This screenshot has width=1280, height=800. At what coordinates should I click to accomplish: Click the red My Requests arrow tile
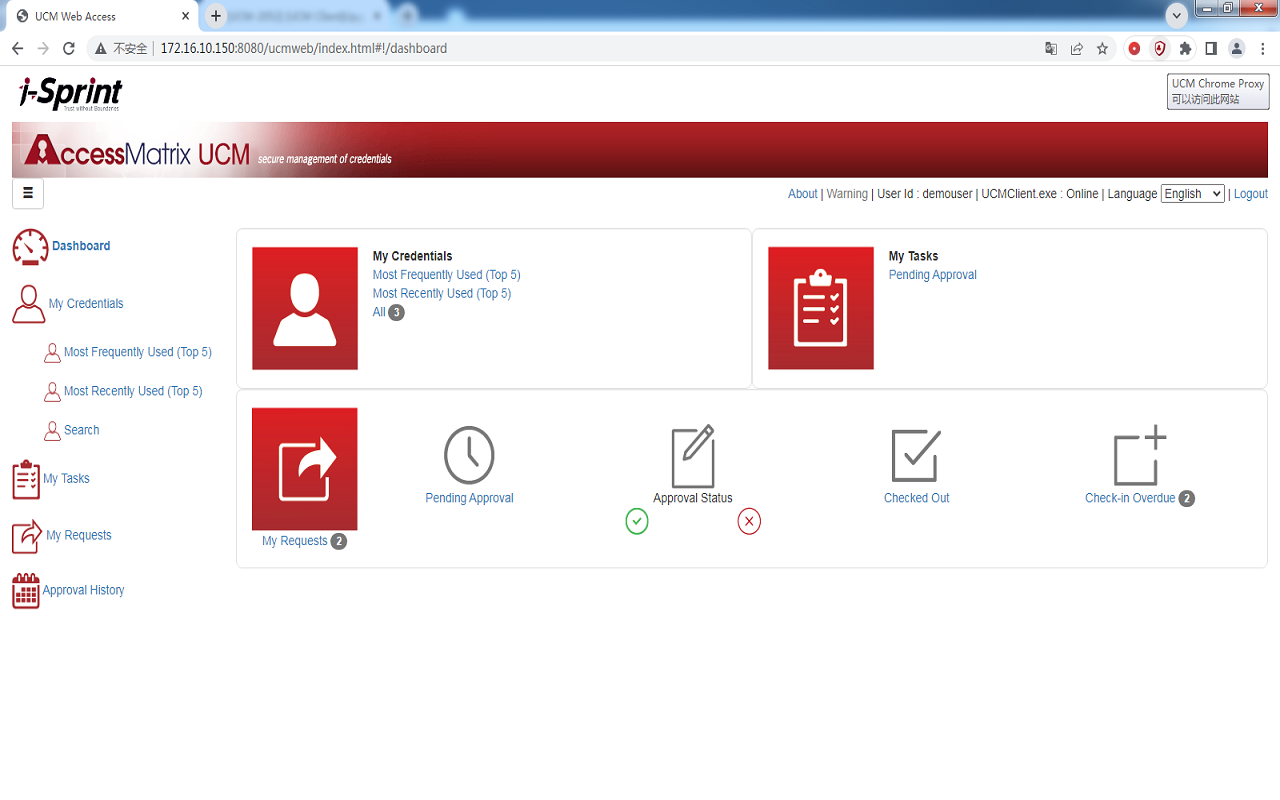[x=305, y=469]
